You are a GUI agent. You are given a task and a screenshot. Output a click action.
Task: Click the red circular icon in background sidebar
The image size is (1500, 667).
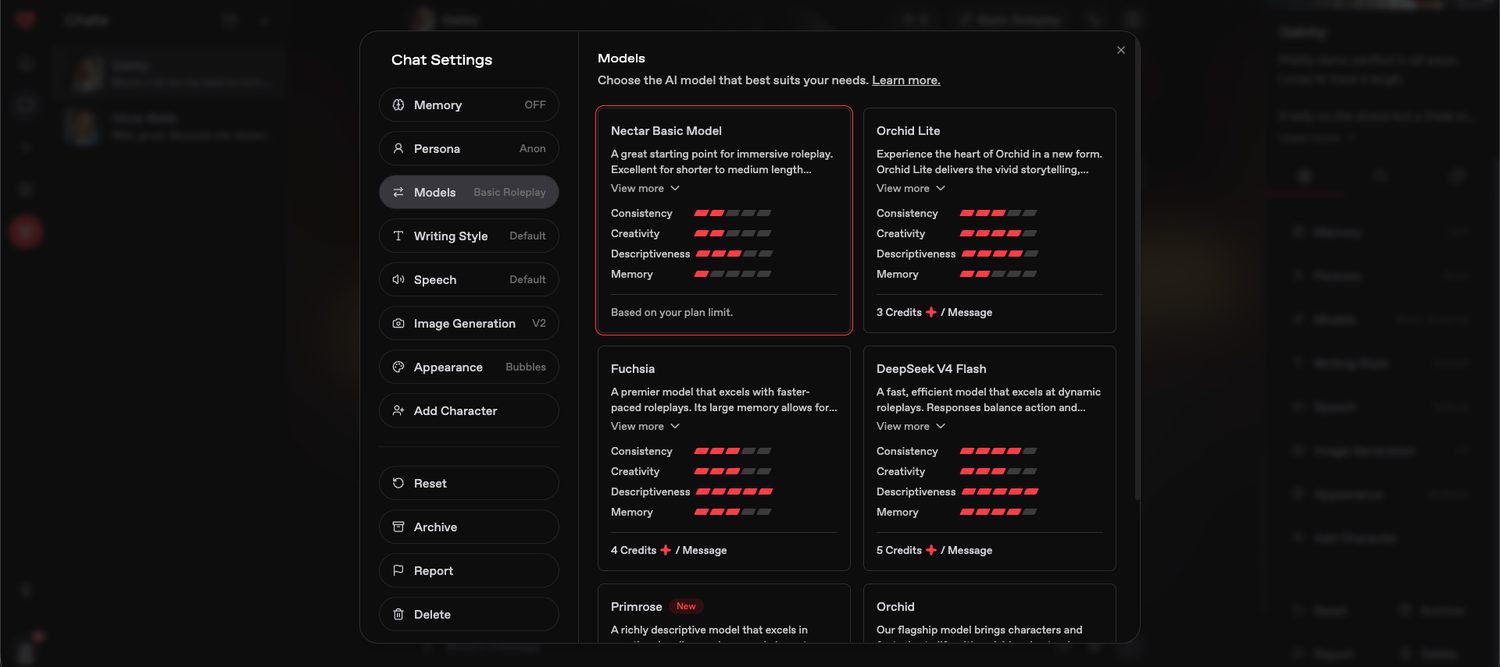pyautogui.click(x=26, y=231)
